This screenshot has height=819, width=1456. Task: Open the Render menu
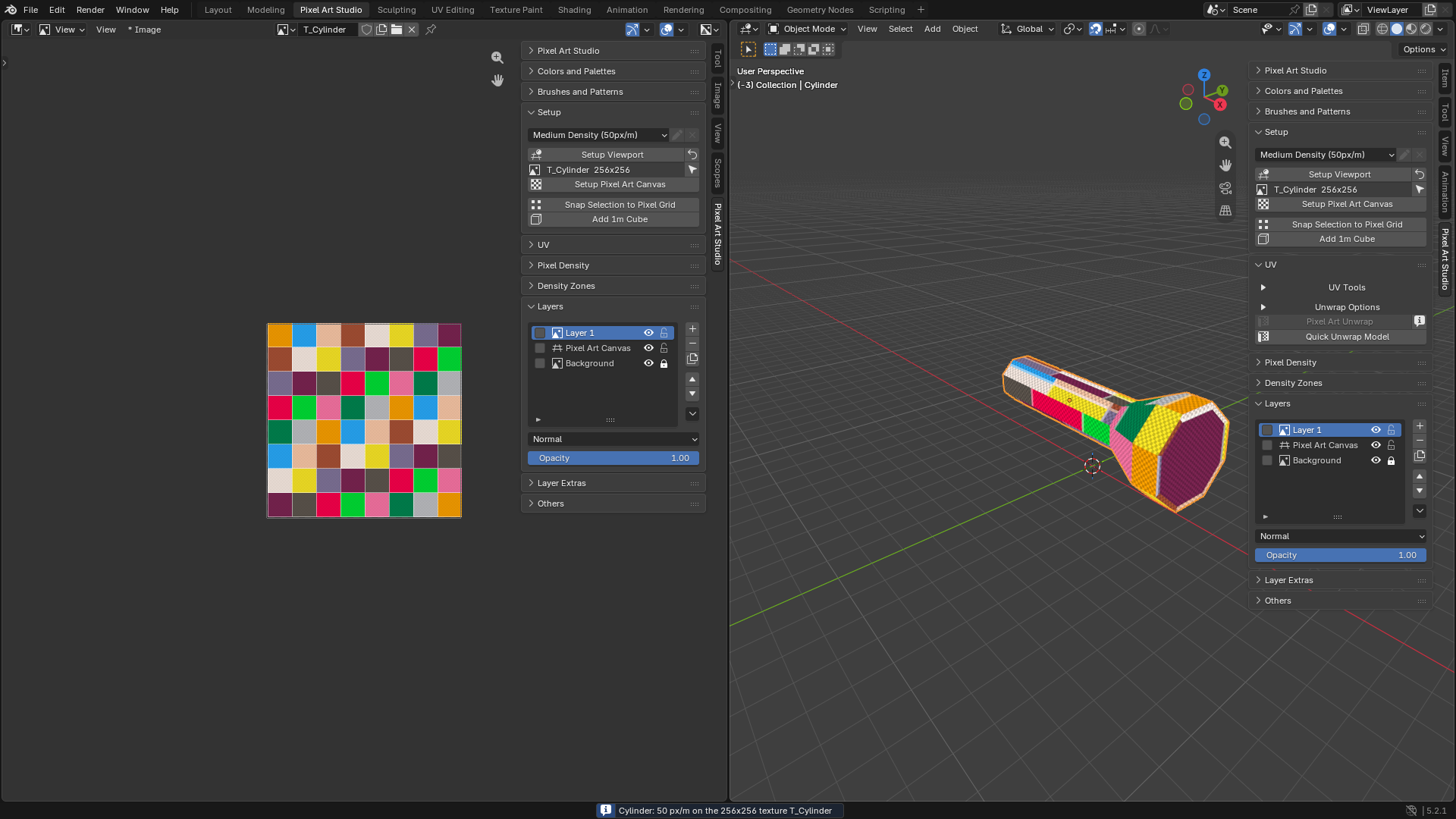(x=90, y=10)
